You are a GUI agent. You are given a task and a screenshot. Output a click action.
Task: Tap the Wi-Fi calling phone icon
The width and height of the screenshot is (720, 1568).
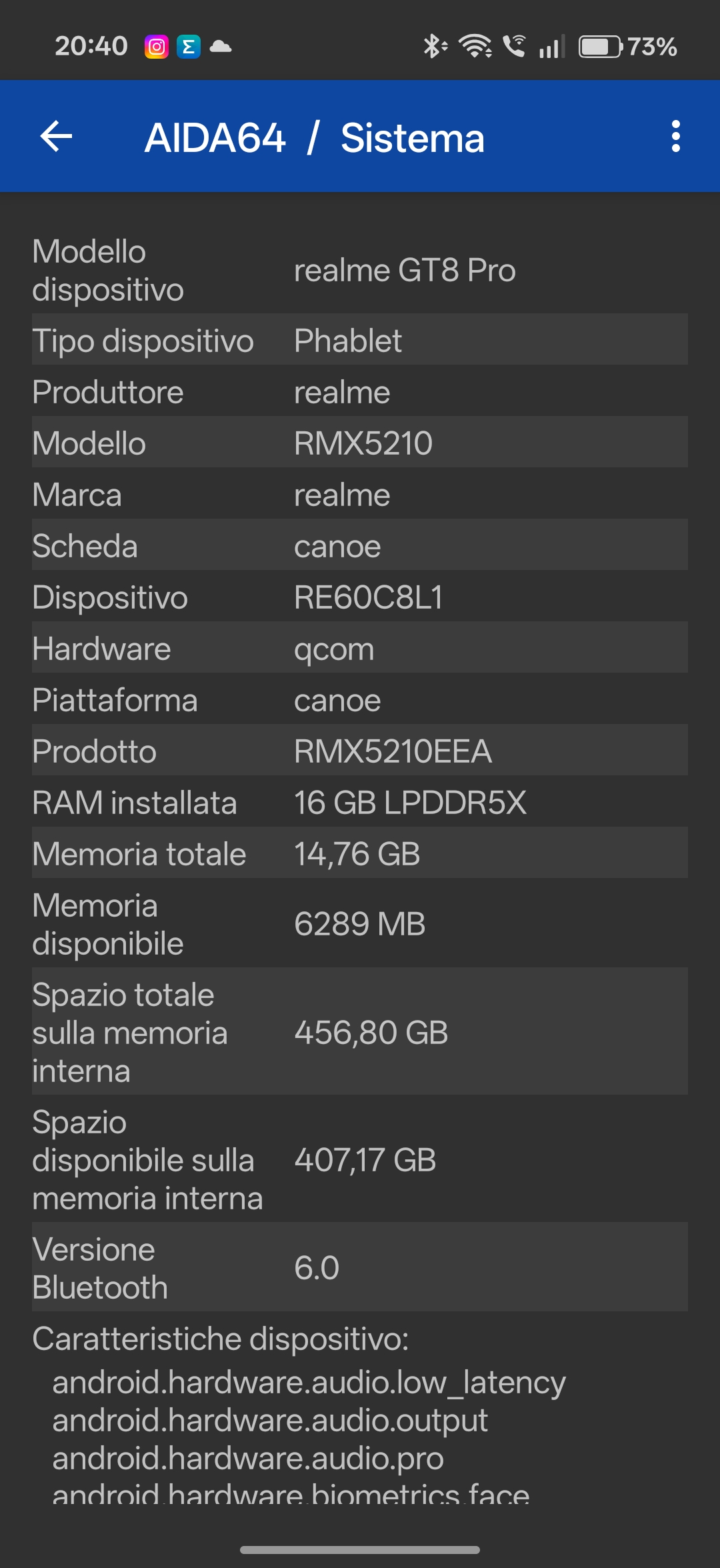[514, 47]
